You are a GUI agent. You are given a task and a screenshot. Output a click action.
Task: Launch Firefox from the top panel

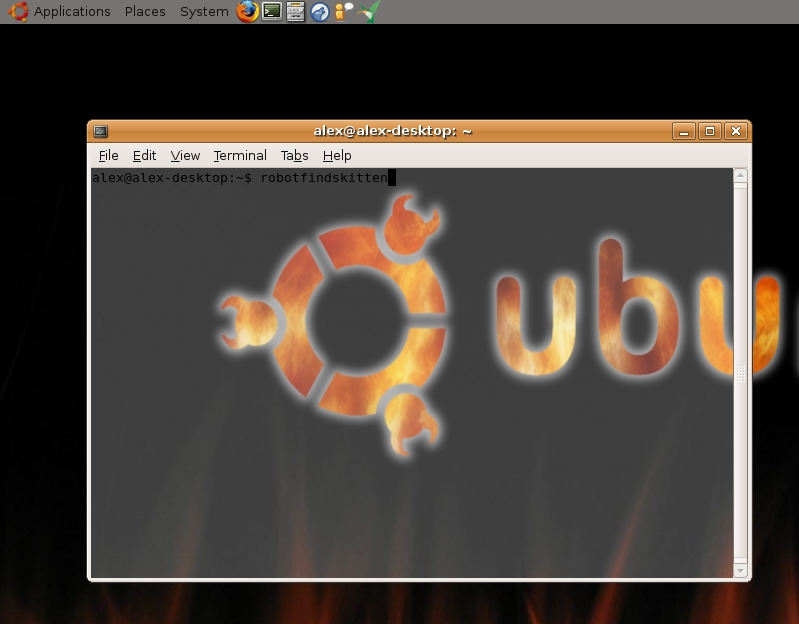pos(248,11)
